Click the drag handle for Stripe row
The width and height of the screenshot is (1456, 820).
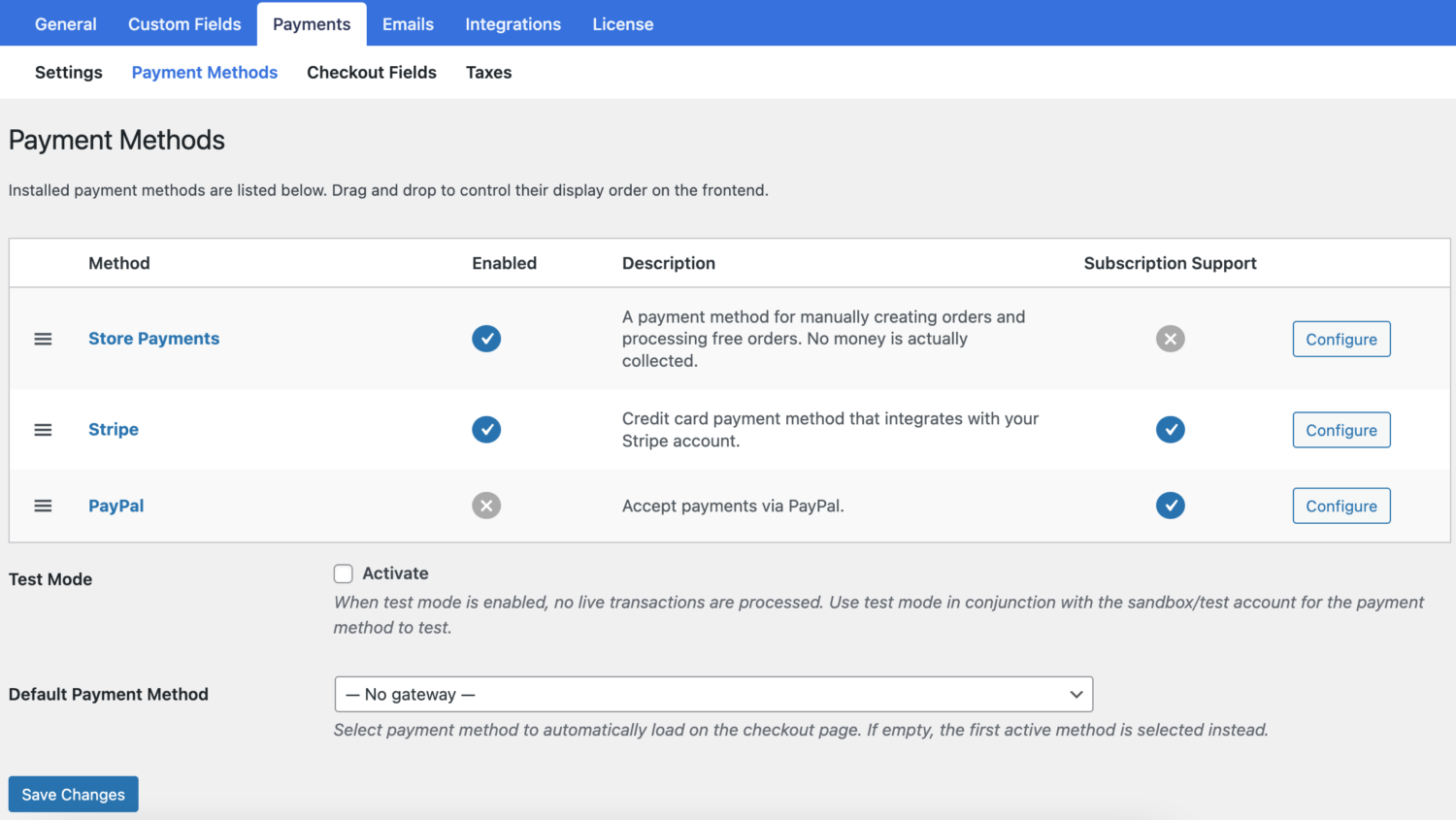(x=43, y=430)
